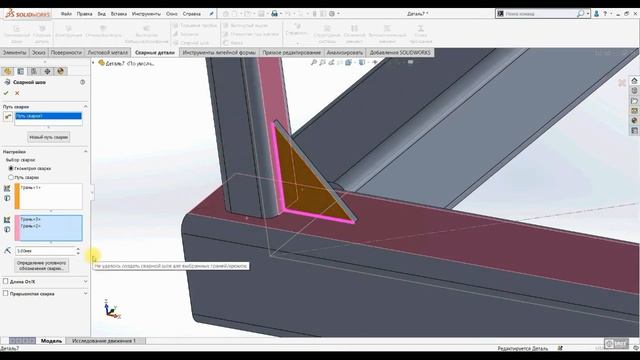Open the Окно menu
640x360 pixels.
tap(171, 14)
